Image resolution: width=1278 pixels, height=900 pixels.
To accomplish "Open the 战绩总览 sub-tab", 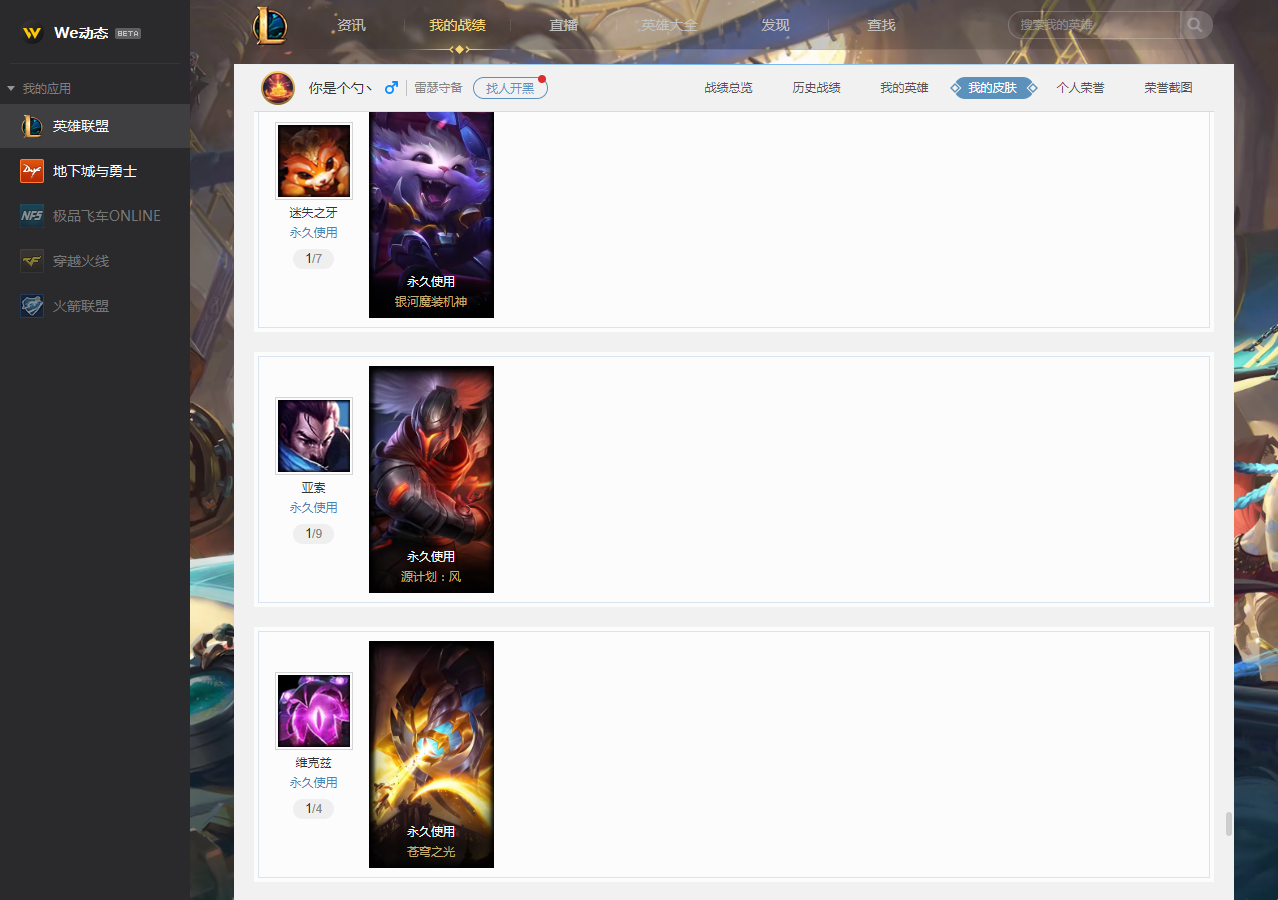I will [x=729, y=88].
